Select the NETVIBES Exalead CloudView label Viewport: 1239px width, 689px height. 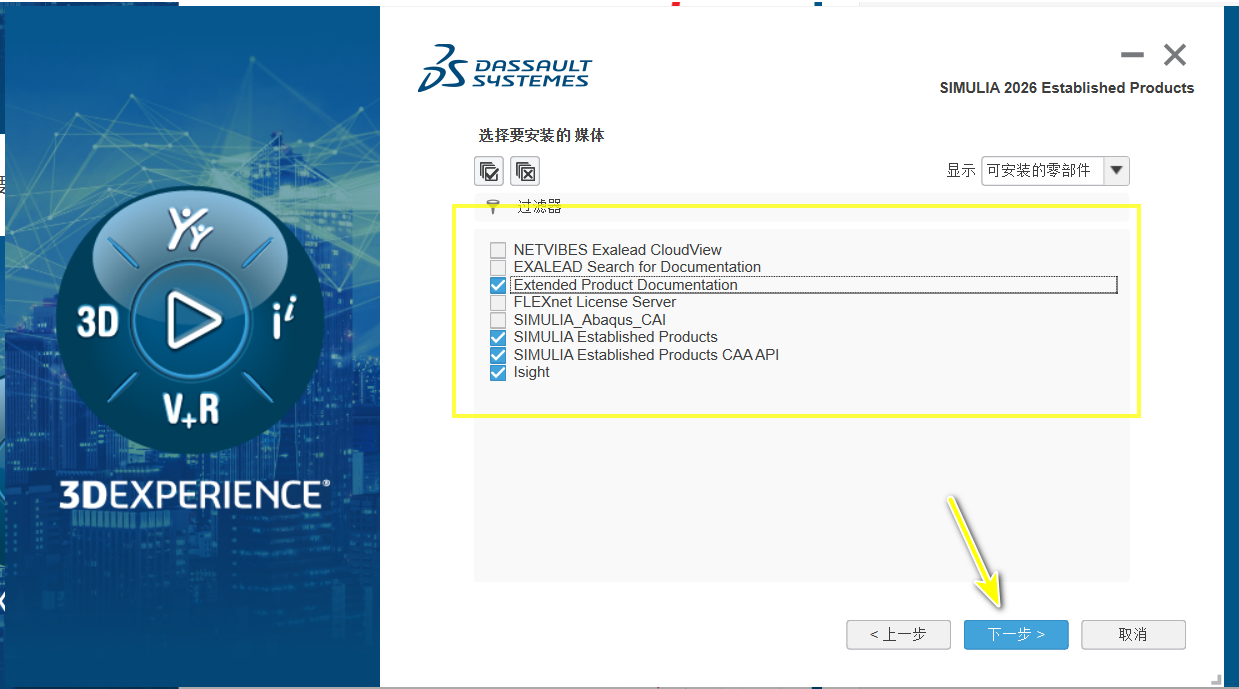pos(617,250)
